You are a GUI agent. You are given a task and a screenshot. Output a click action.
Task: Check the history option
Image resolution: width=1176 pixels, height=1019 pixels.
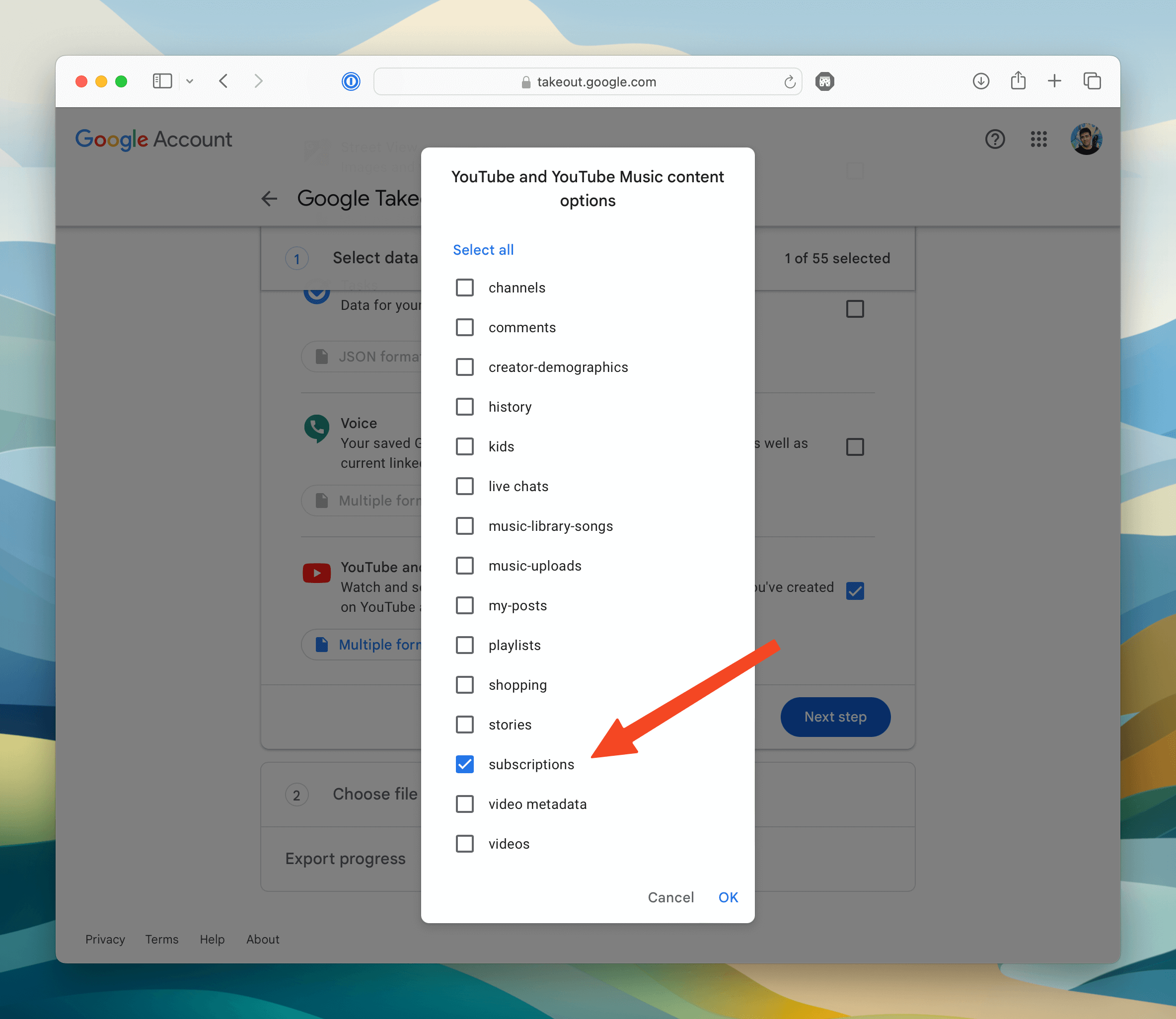pyautogui.click(x=465, y=406)
